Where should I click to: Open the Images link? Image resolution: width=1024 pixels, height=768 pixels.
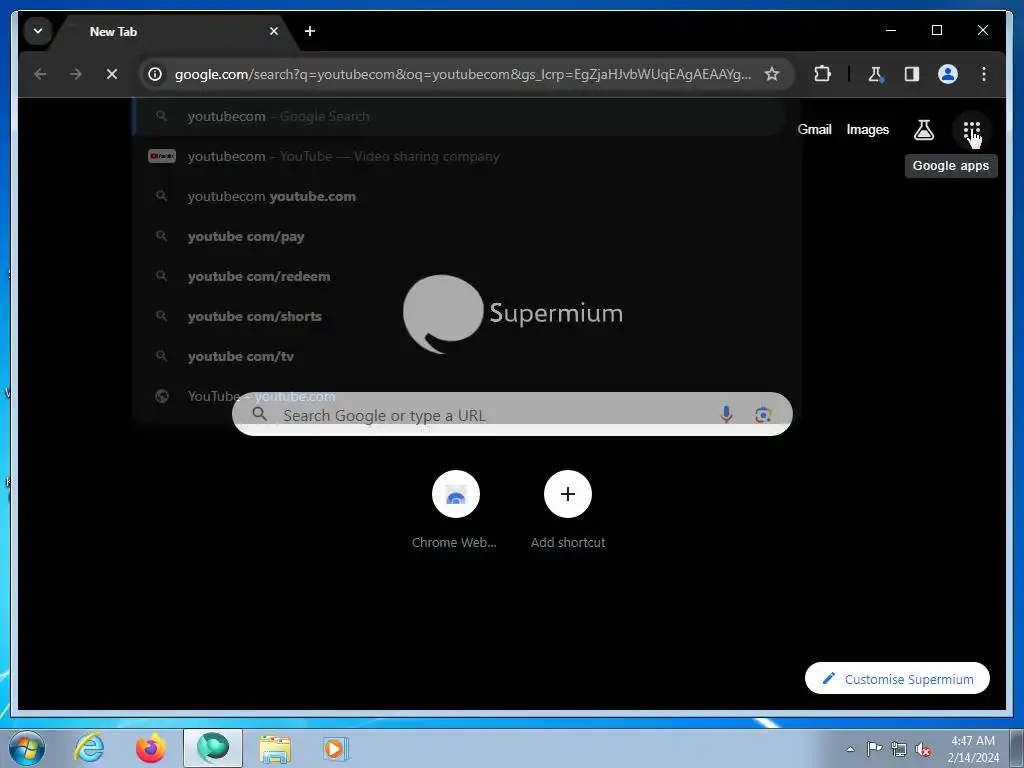[x=867, y=129]
